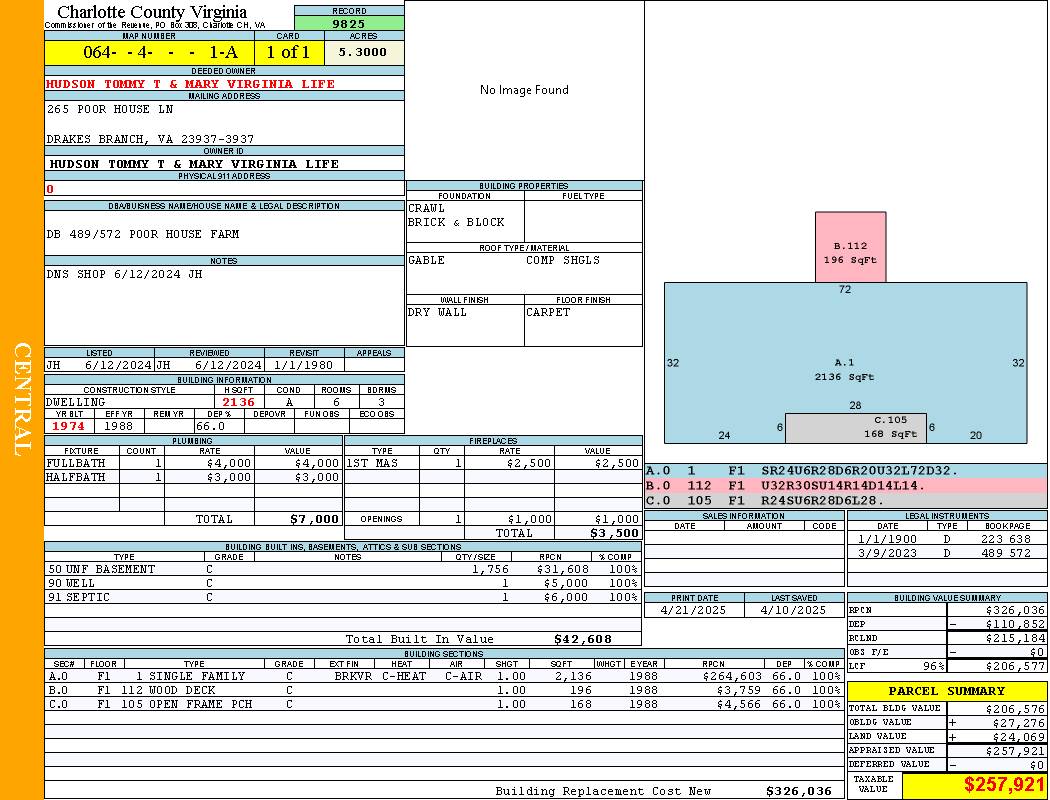Select the HALFBATH plumbing fixture row
The image size is (1050, 800).
coord(194,477)
